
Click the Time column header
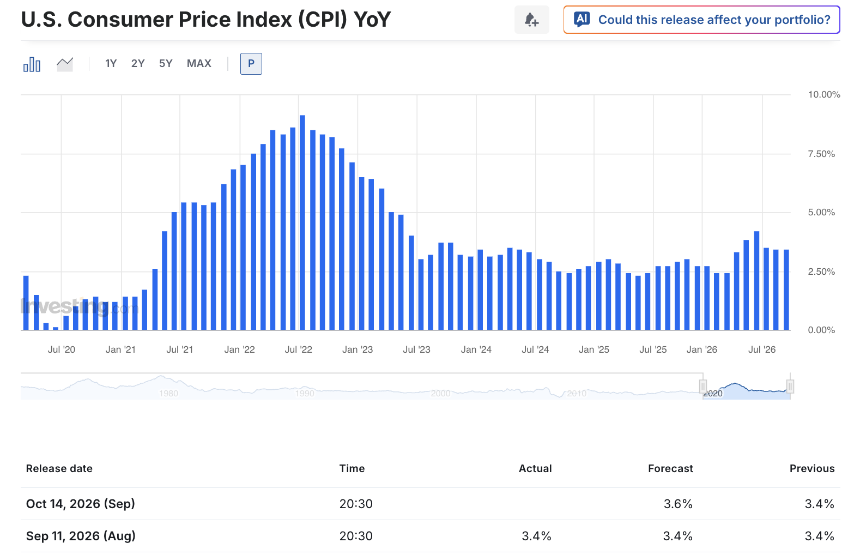(352, 468)
